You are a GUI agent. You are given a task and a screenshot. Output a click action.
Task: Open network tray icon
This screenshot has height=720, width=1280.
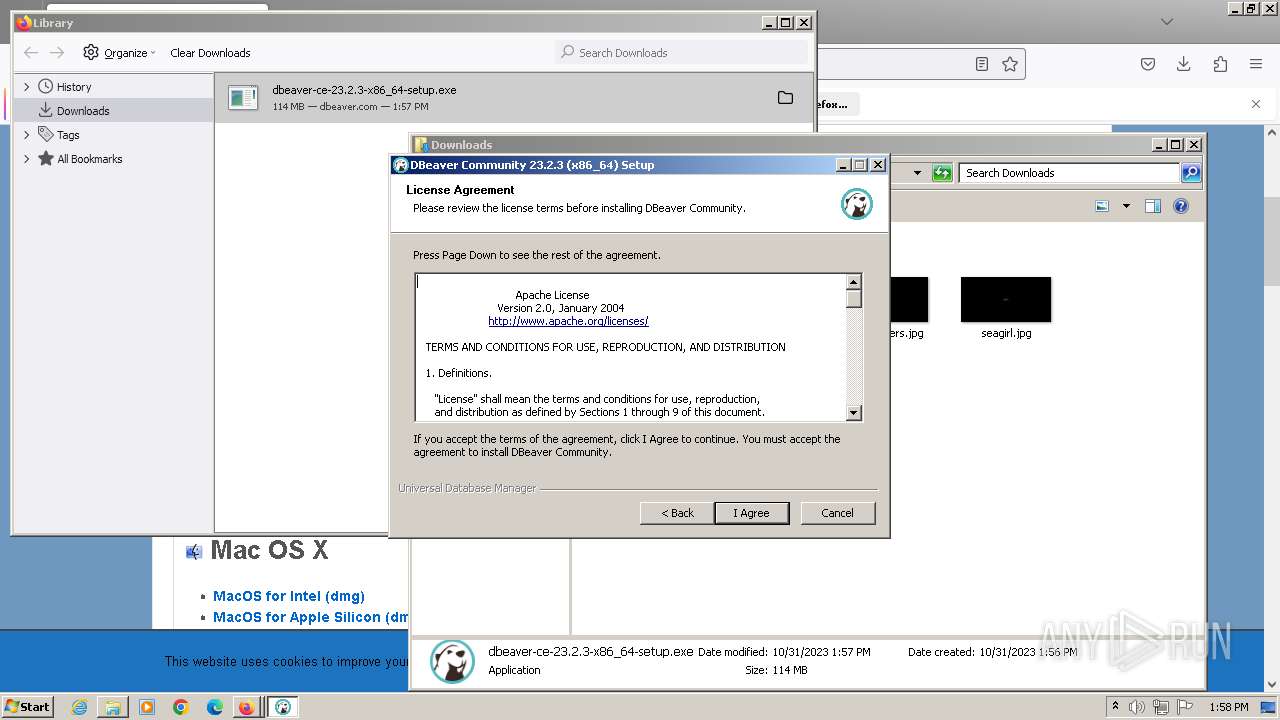pos(1161,707)
